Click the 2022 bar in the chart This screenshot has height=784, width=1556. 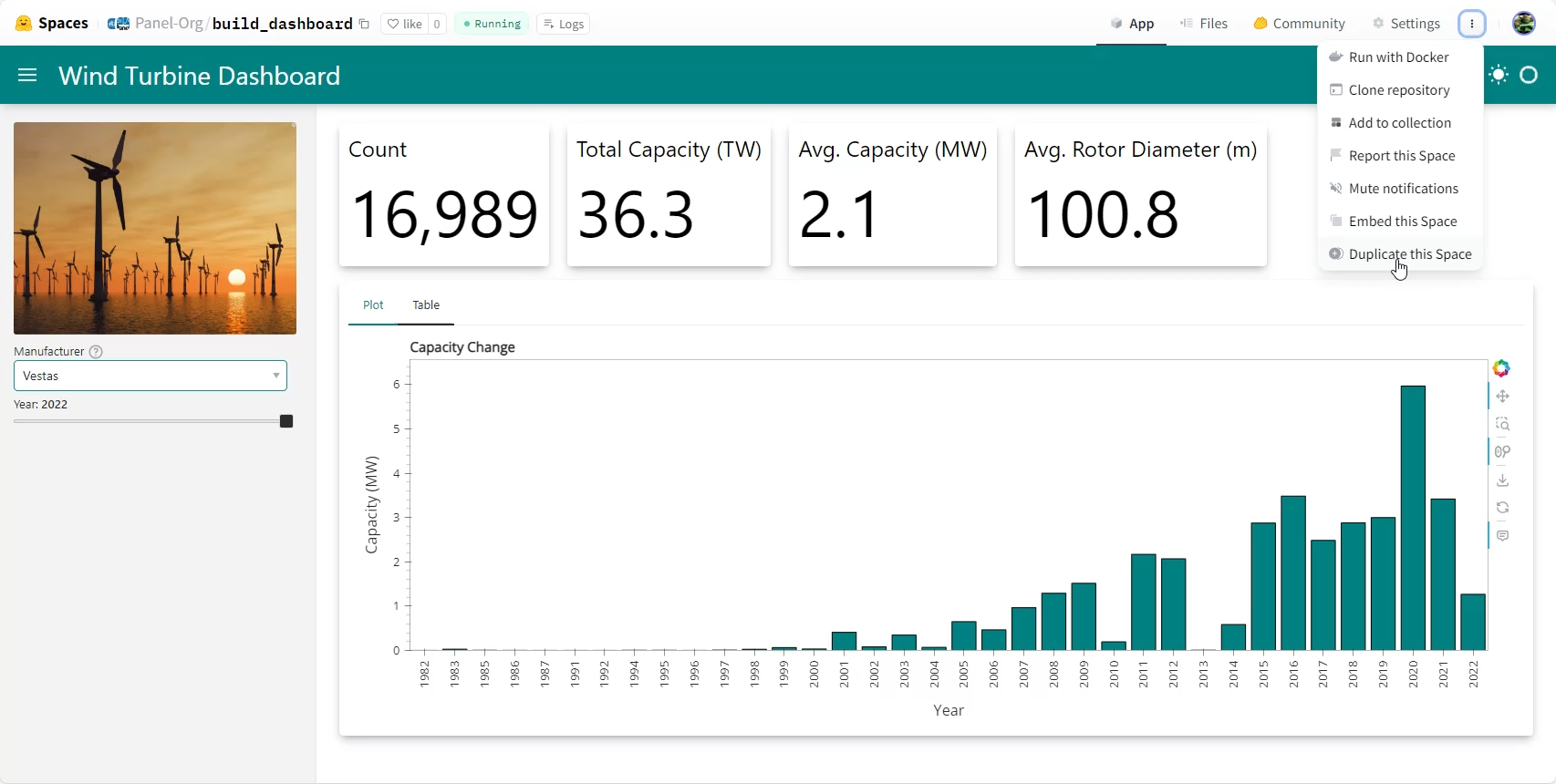coord(1473,622)
